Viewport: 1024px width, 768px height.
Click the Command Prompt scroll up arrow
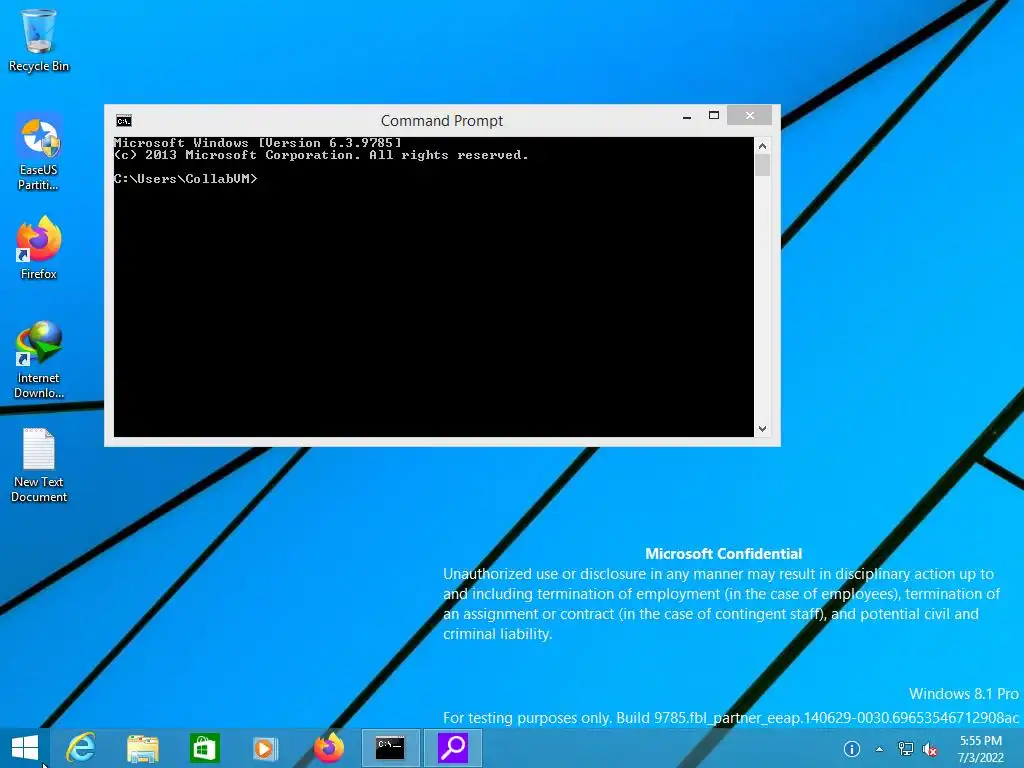click(x=762, y=146)
